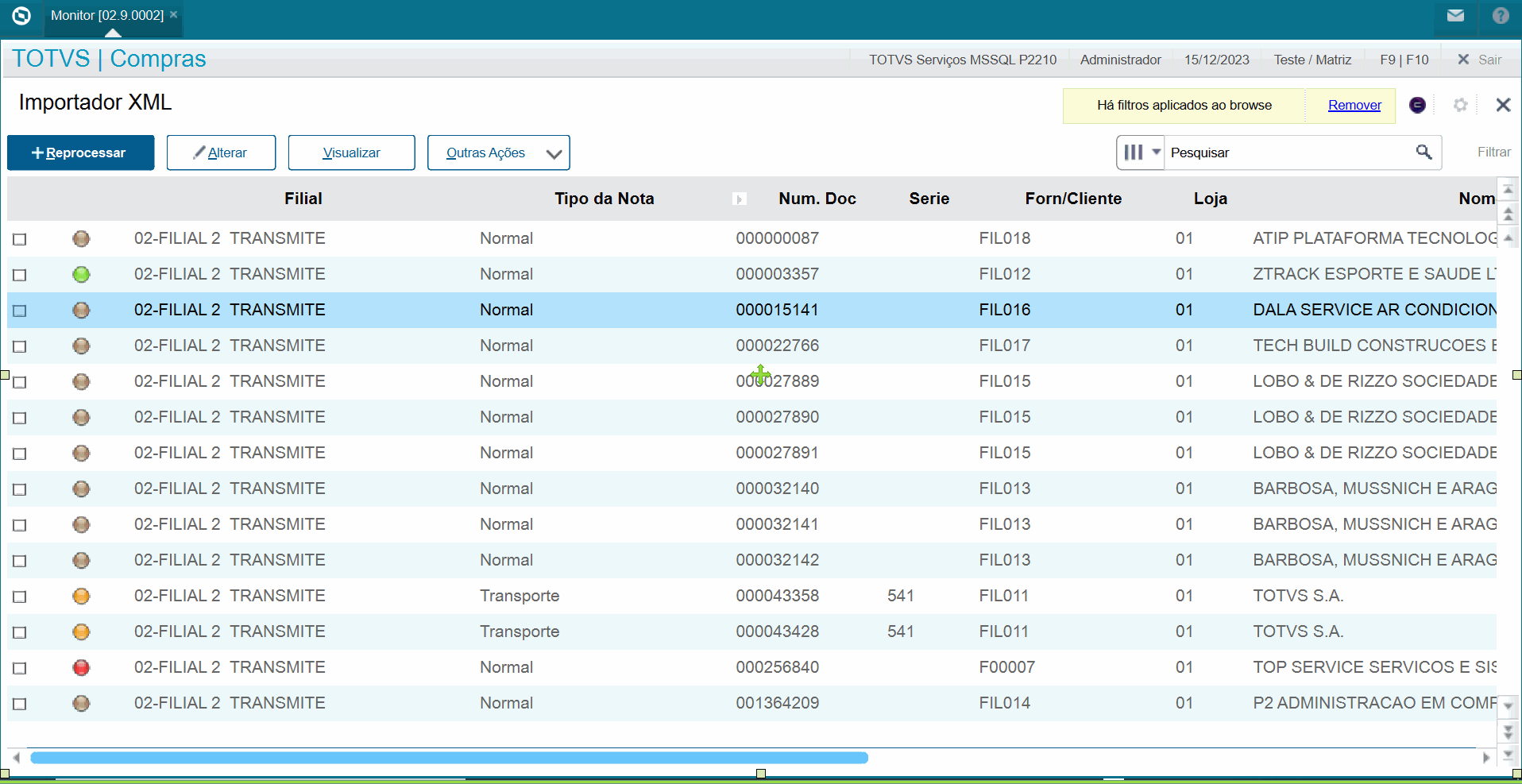Check the box for document 000032140

click(x=20, y=489)
